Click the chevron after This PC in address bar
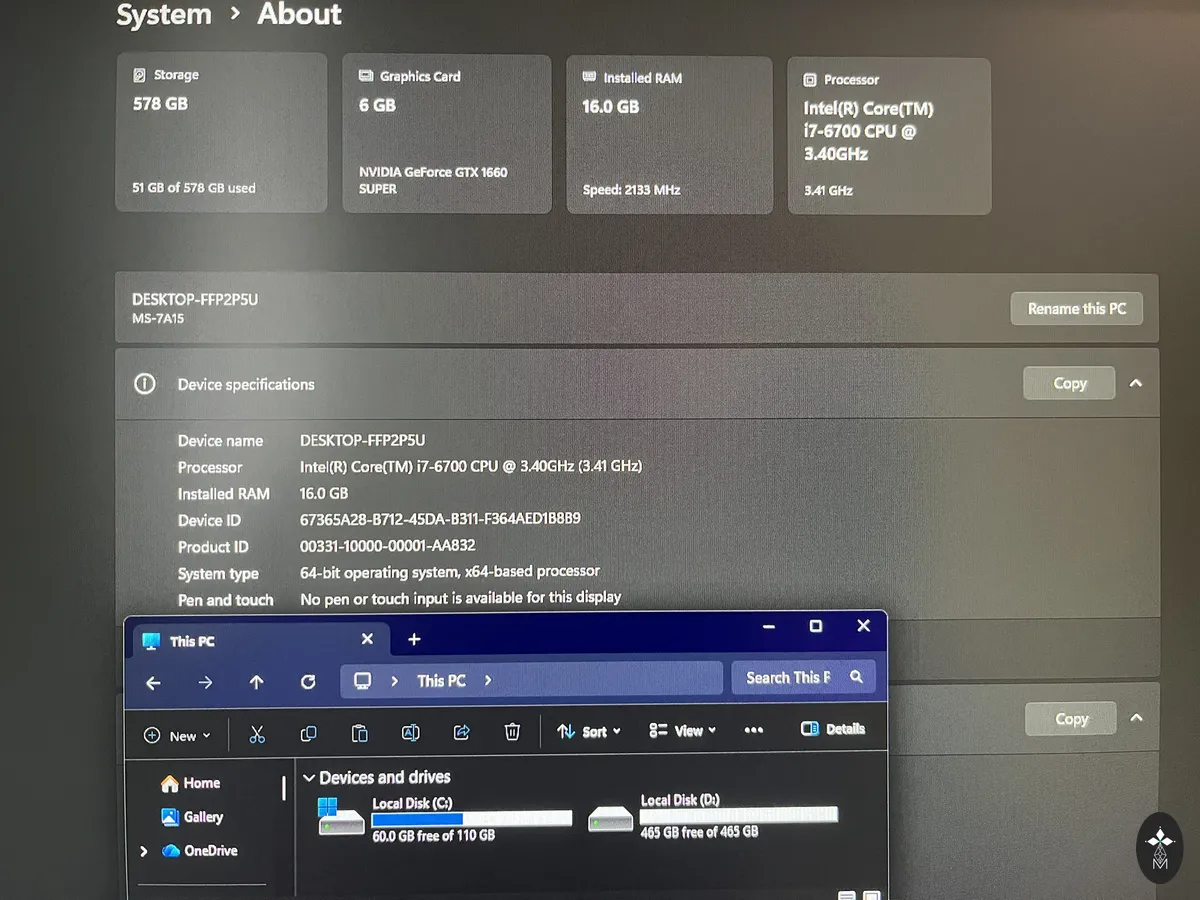 (x=488, y=680)
